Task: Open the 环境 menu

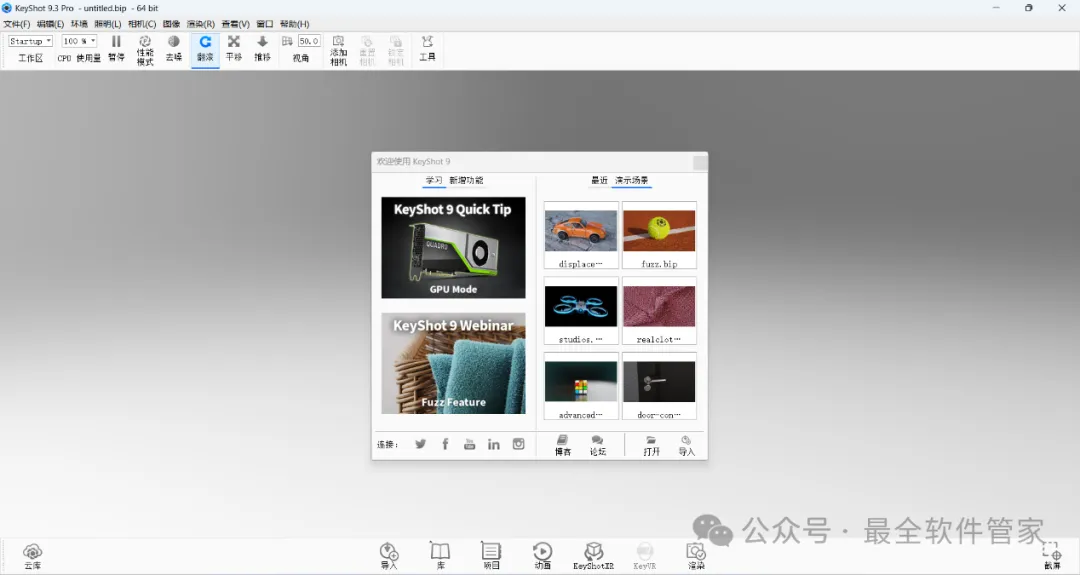Action: 79,24
